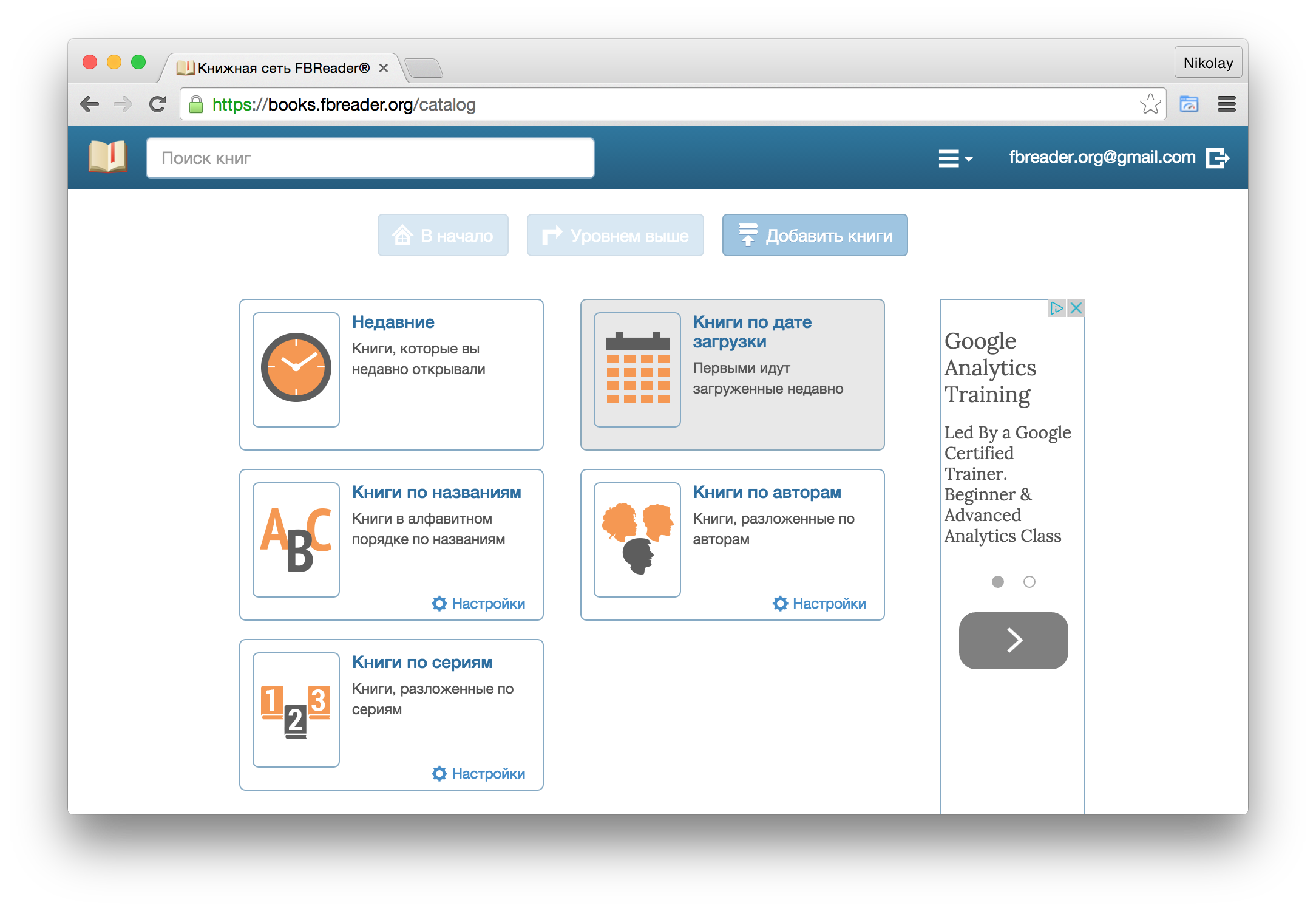This screenshot has height=911, width=1316.
Task: Click the logout icon next to the email
Action: pyautogui.click(x=1217, y=158)
